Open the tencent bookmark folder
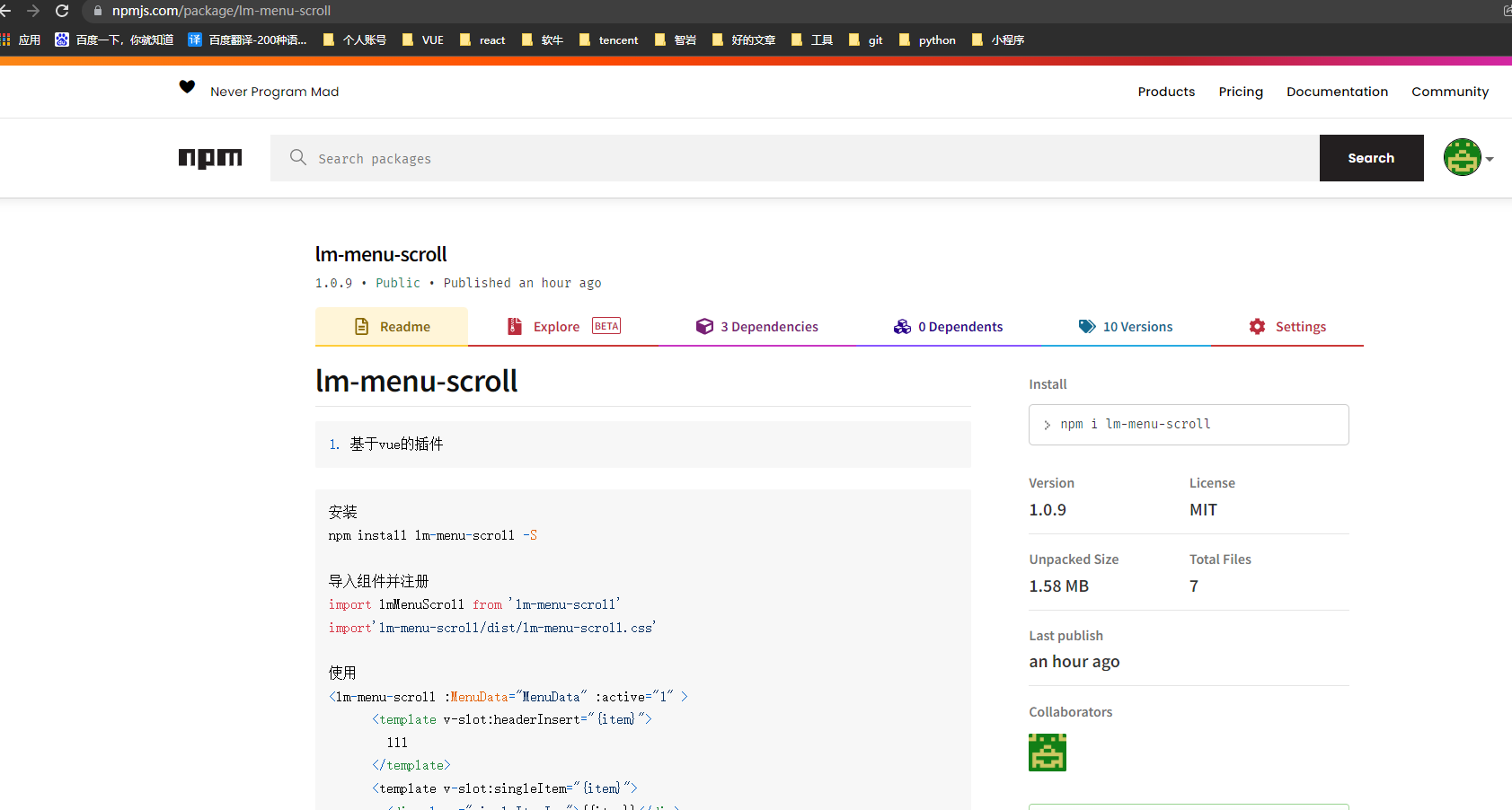 coord(608,40)
